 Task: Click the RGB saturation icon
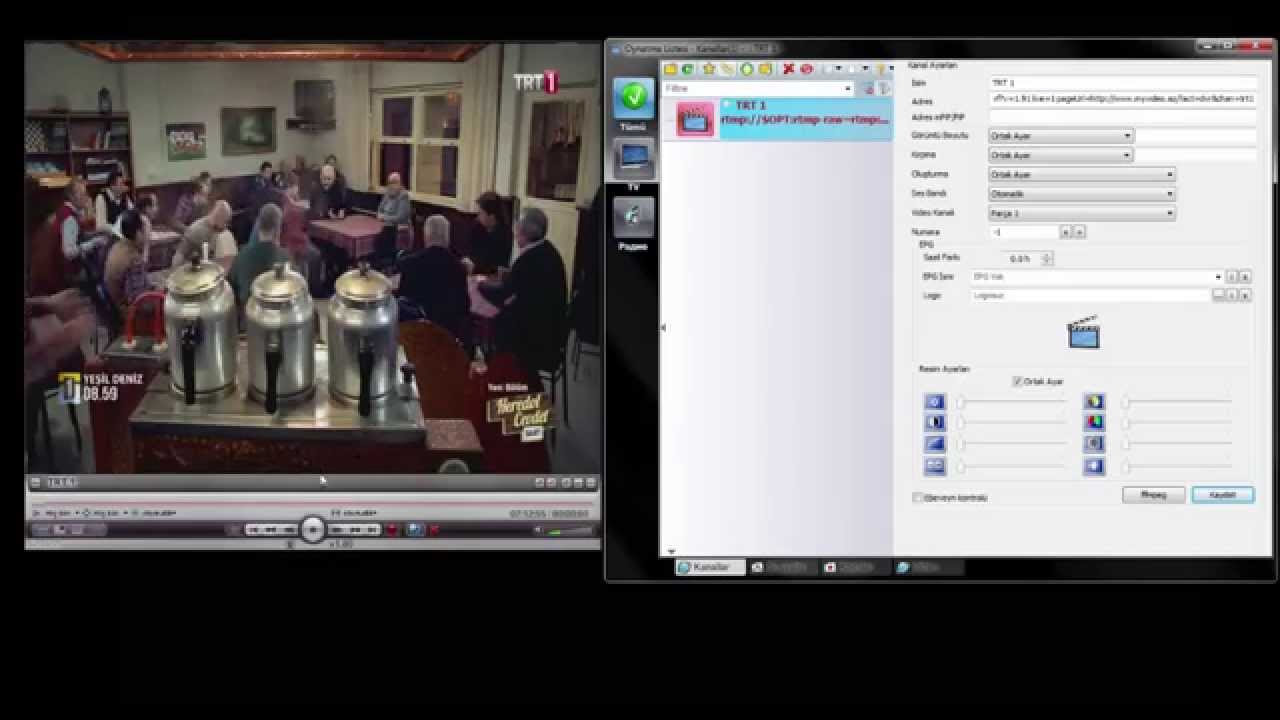[1095, 422]
